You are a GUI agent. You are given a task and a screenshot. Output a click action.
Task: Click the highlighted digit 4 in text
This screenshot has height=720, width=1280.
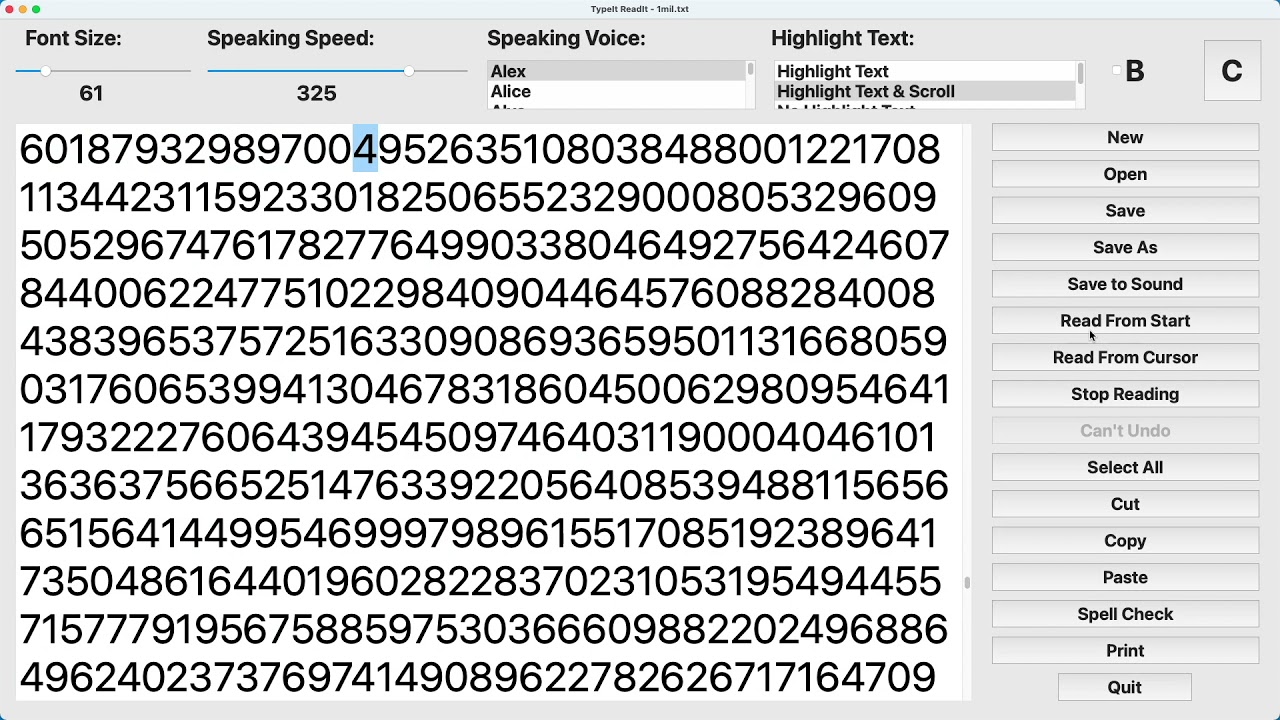(x=365, y=150)
